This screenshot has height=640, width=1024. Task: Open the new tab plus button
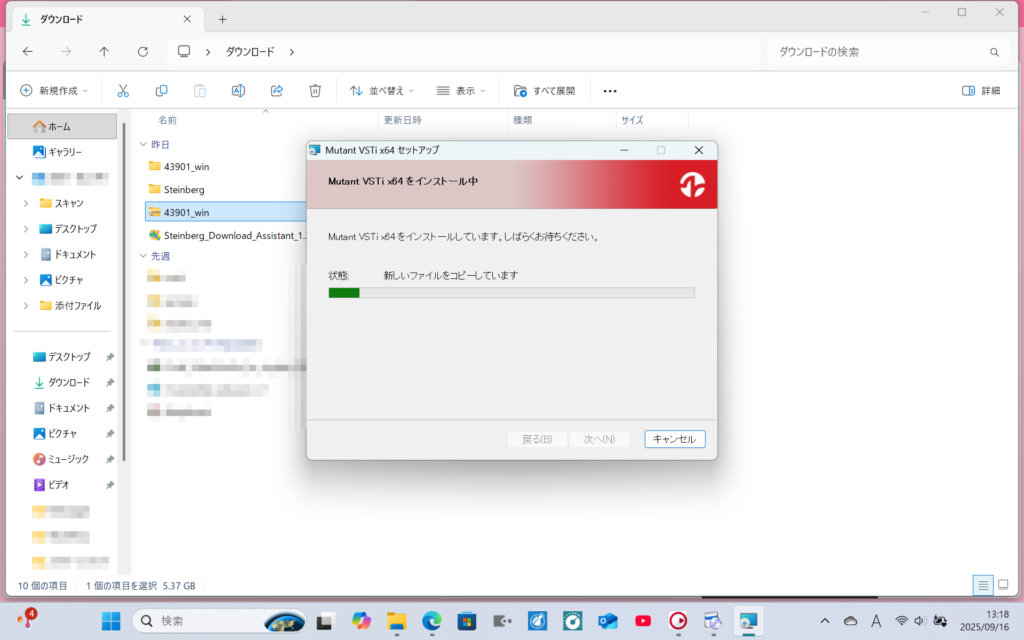(222, 19)
